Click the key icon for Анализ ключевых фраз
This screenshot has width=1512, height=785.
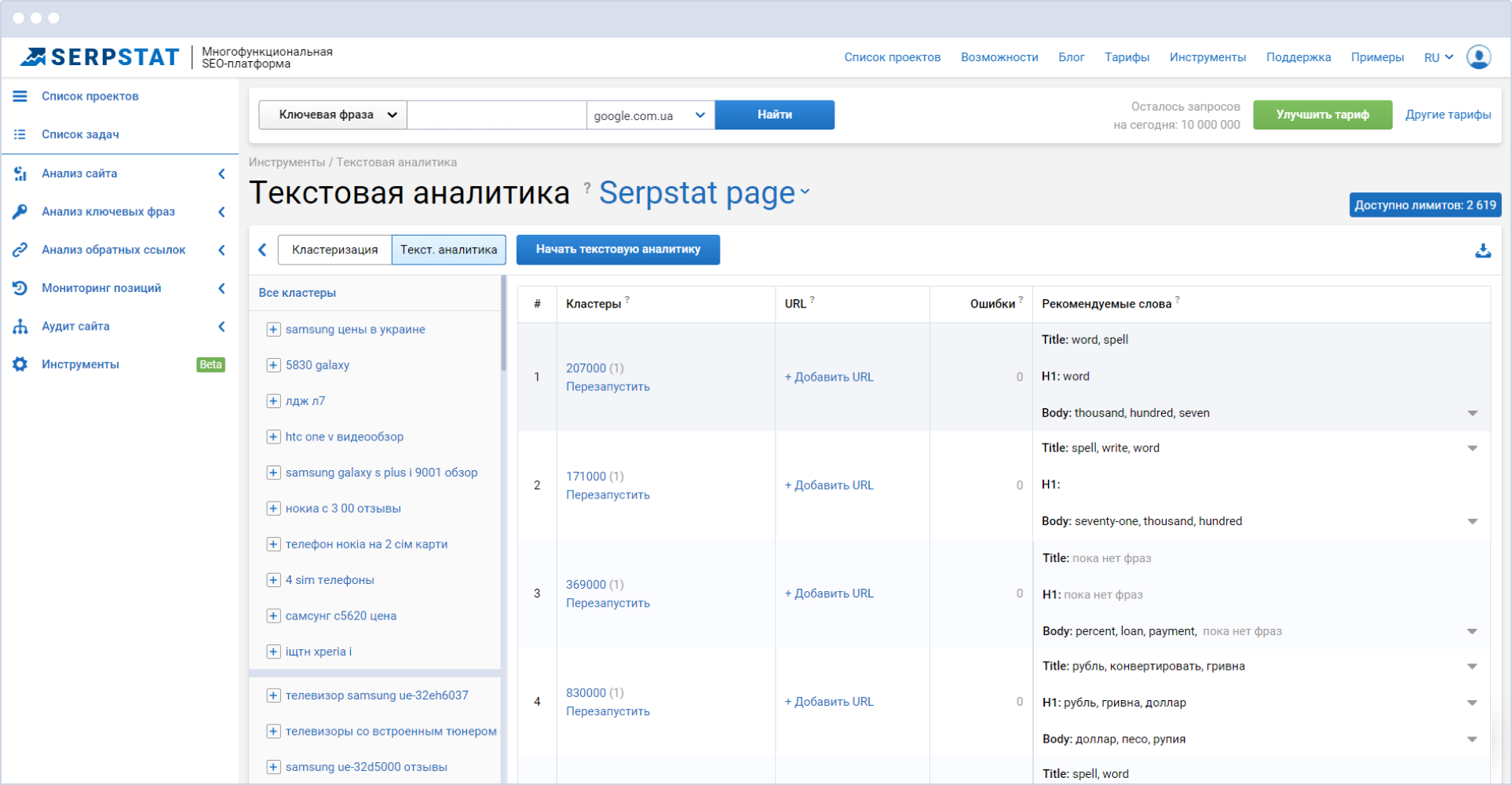point(20,211)
